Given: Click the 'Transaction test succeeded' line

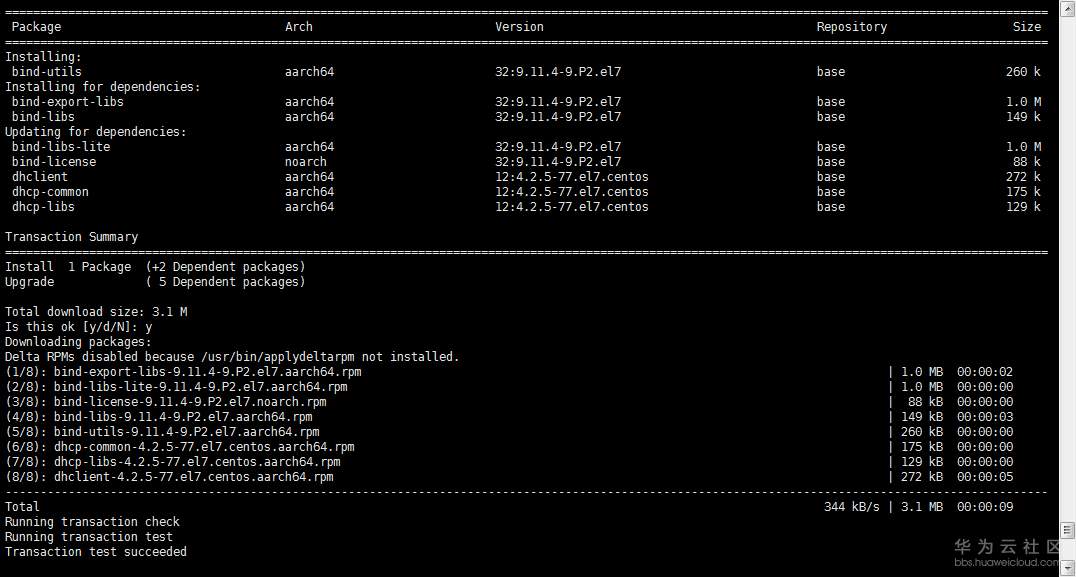Looking at the screenshot, I should (96, 552).
